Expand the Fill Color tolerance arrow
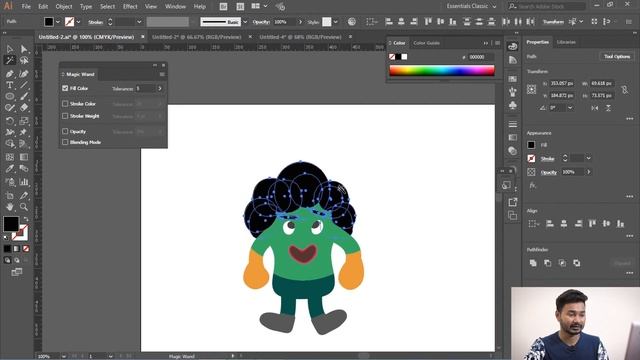Viewport: 640px width, 360px height. pyautogui.click(x=160, y=88)
